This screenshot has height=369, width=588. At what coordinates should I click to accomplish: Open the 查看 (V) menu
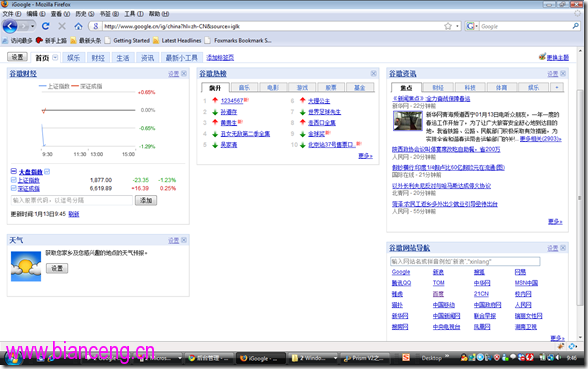pyautogui.click(x=60, y=14)
